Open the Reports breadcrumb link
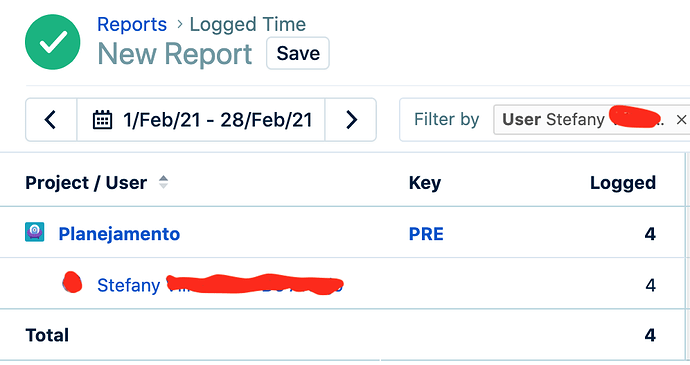 (x=132, y=24)
